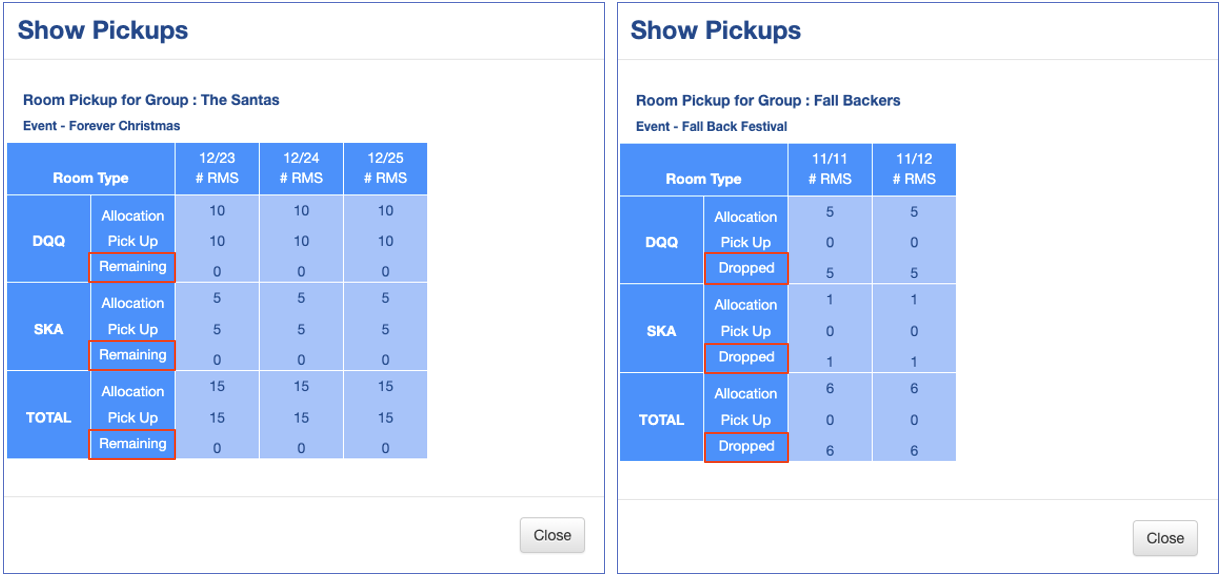Click the Event - Forever Christmas text
The height and width of the screenshot is (578, 1224).
tap(101, 126)
